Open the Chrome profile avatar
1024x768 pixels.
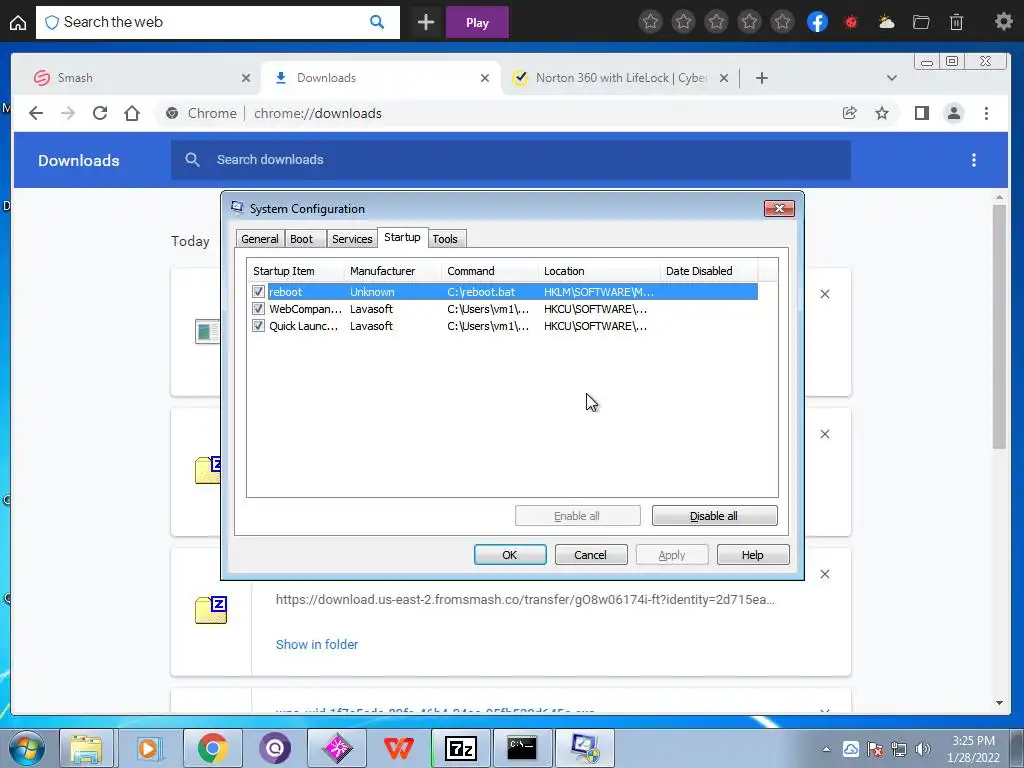click(953, 113)
